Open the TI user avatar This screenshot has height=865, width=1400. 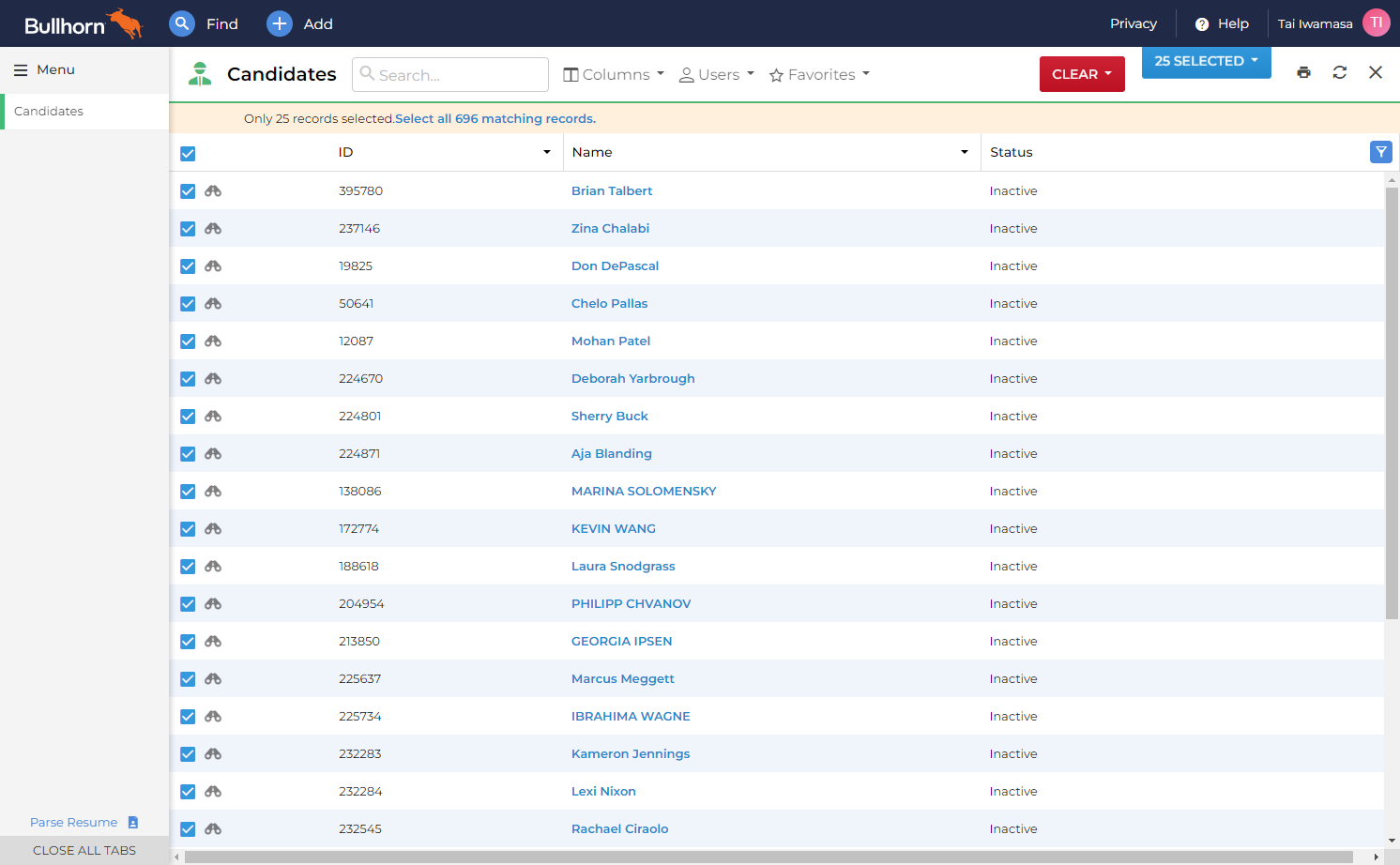coord(1376,23)
